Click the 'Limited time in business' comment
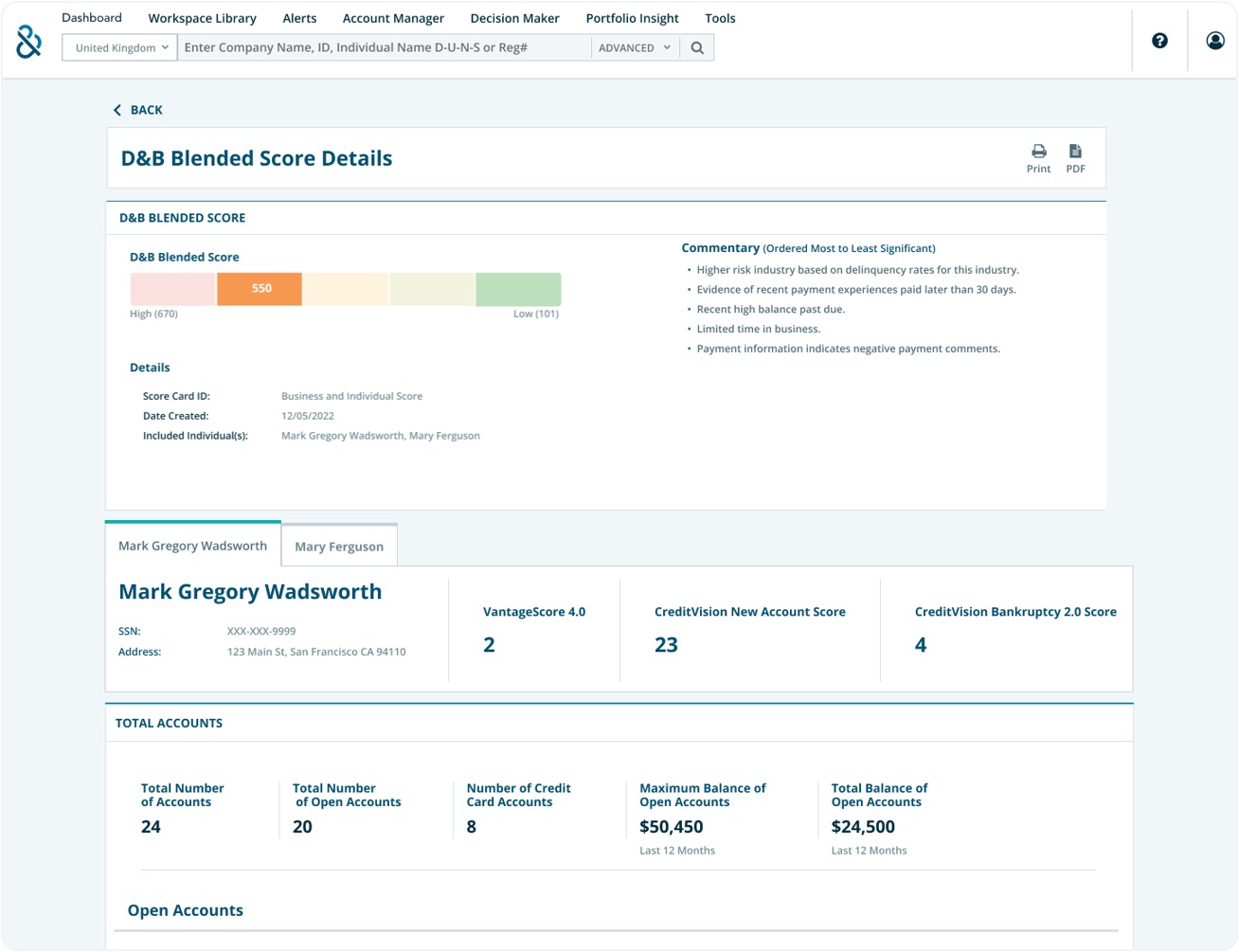Viewport: 1239px width, 952px height. [759, 329]
